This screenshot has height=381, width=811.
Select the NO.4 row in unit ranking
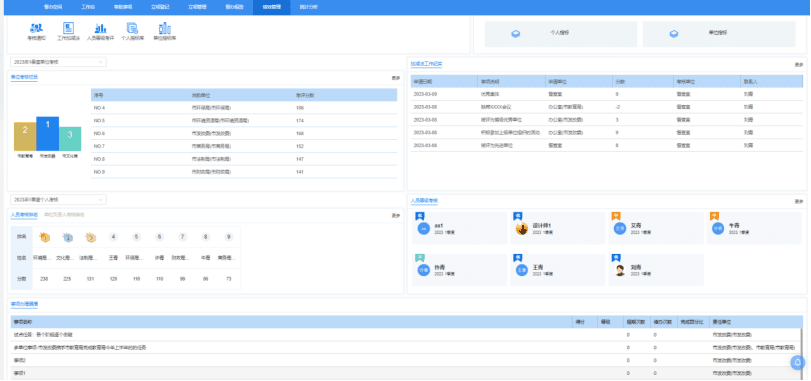[x=244, y=108]
